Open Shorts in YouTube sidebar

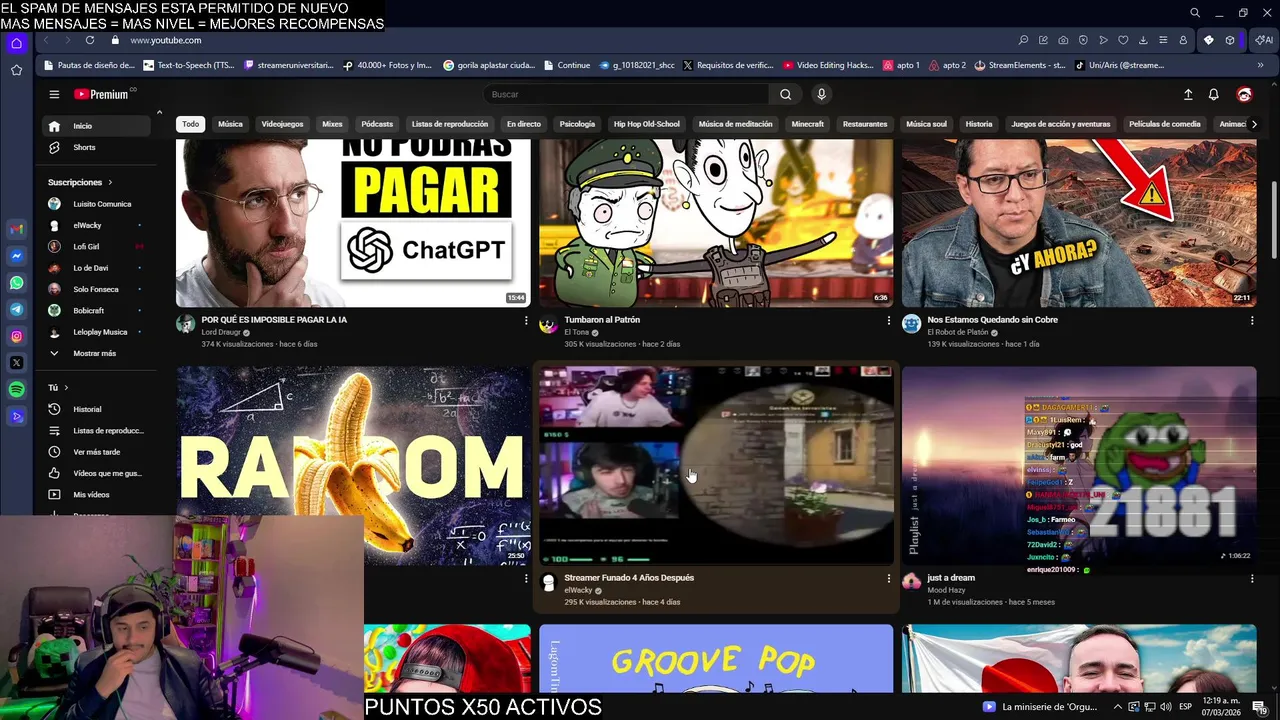(x=98, y=147)
